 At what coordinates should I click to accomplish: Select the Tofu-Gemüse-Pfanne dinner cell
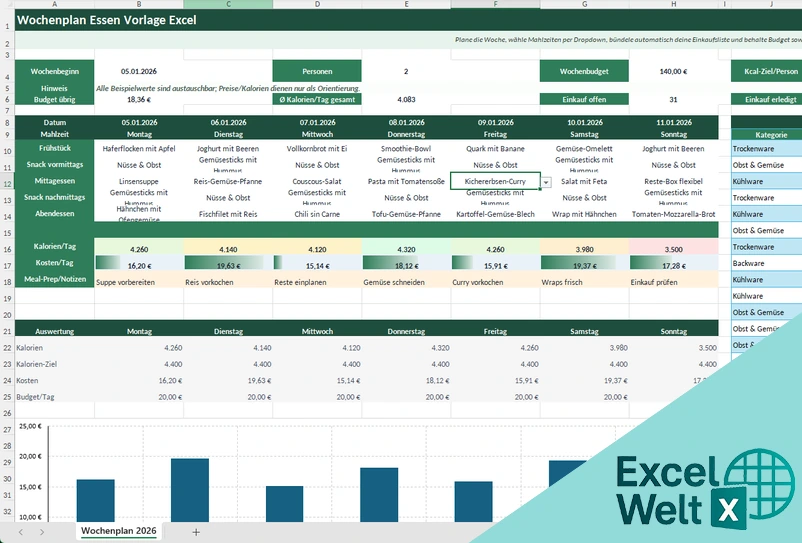pyautogui.click(x=406, y=214)
